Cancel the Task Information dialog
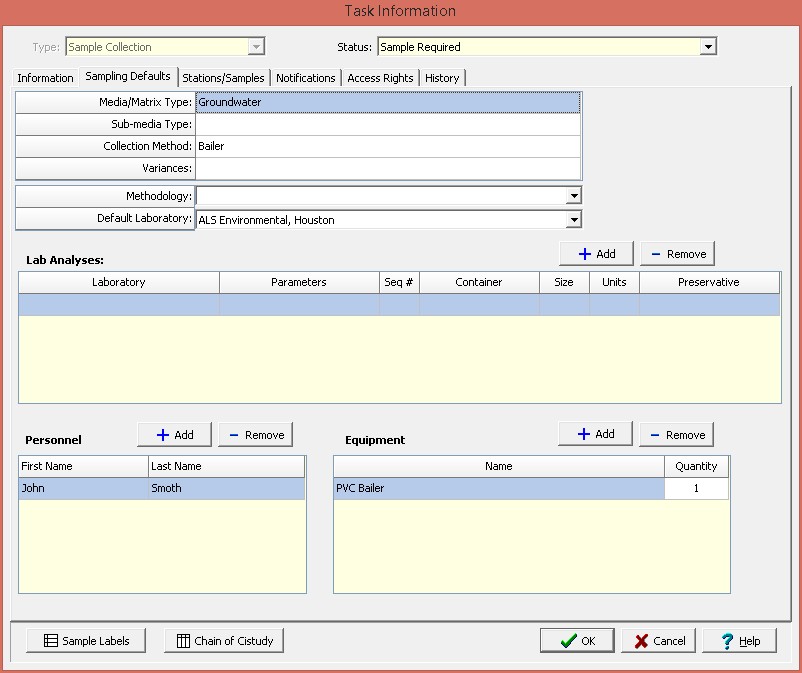802x673 pixels. (x=658, y=641)
